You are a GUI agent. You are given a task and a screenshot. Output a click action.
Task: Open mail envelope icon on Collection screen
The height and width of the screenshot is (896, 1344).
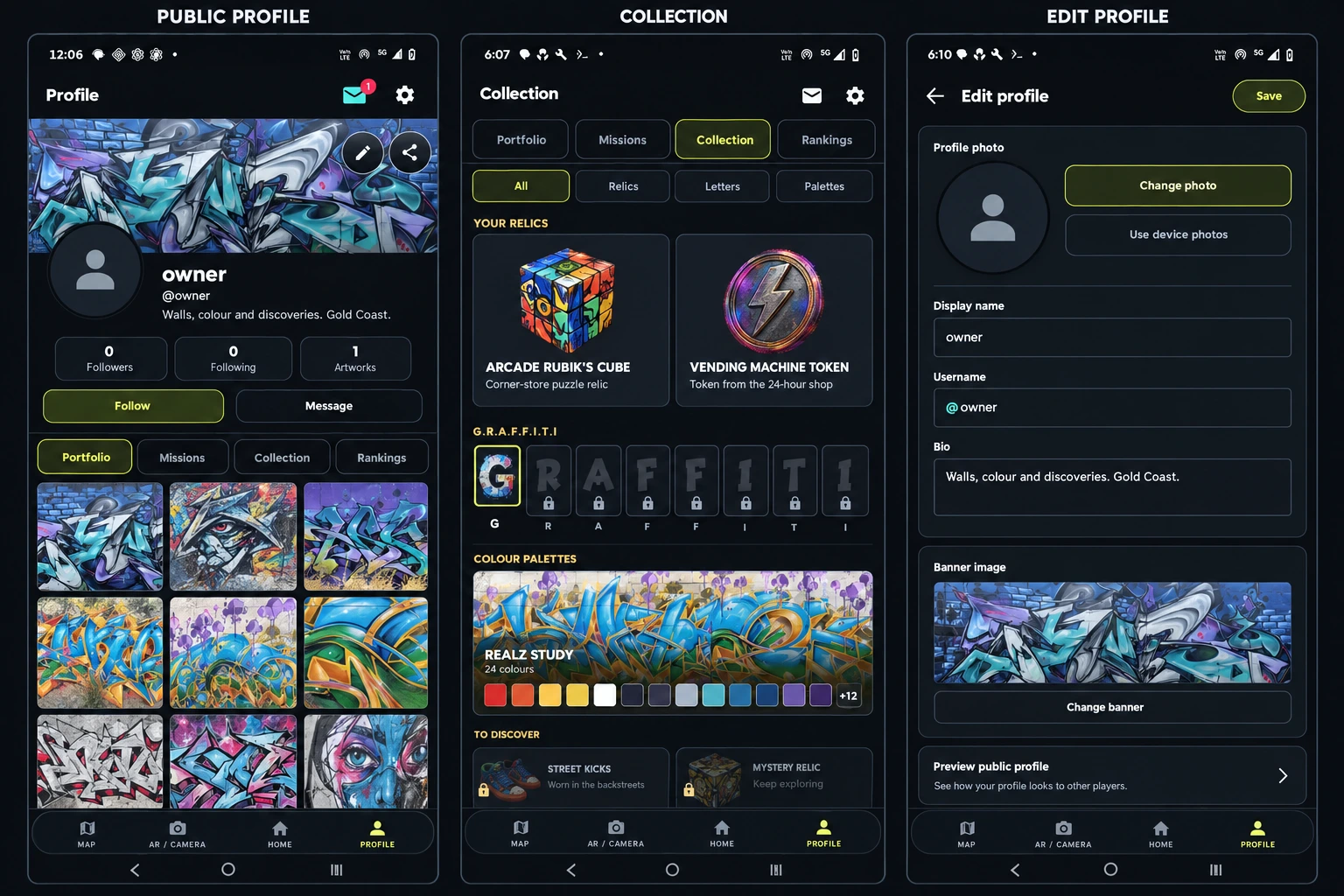click(x=812, y=95)
